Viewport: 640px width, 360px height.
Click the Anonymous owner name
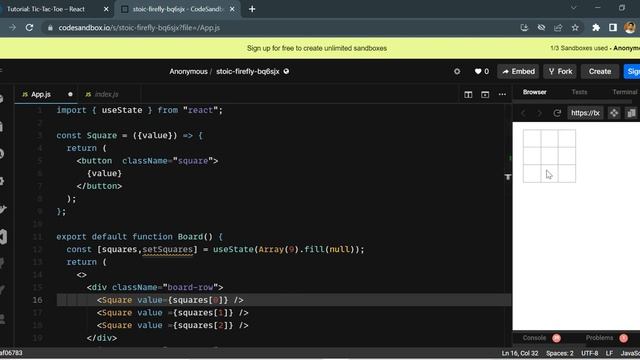pos(189,71)
